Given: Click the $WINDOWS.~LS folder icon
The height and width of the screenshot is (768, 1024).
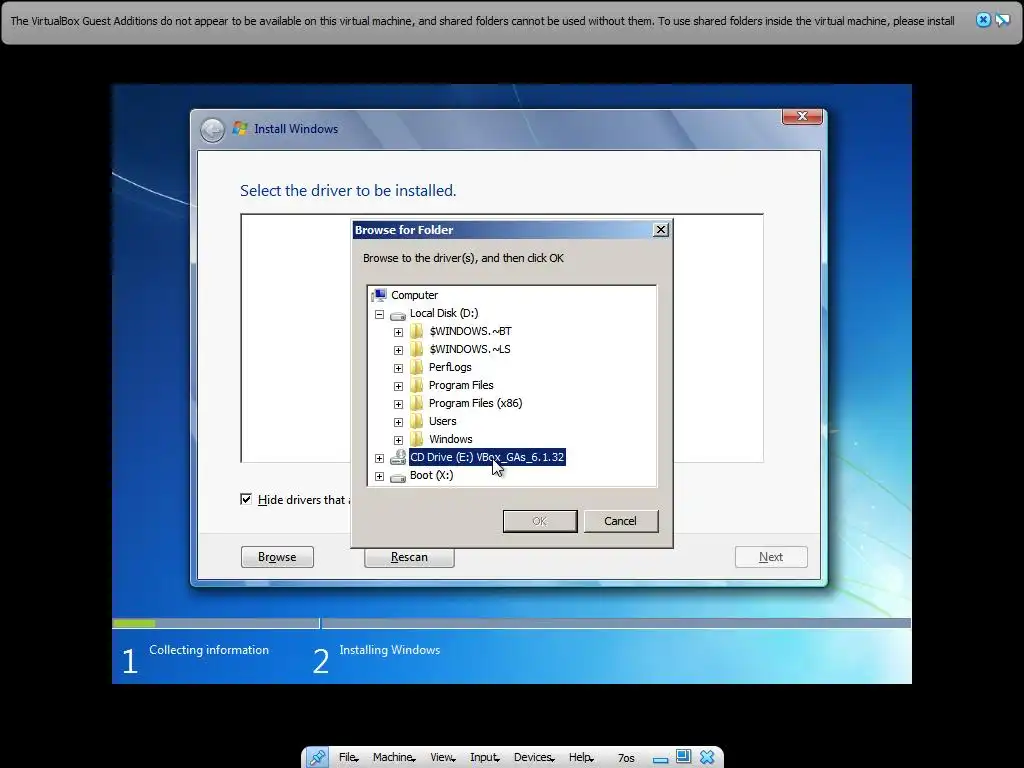Looking at the screenshot, I should coord(416,349).
